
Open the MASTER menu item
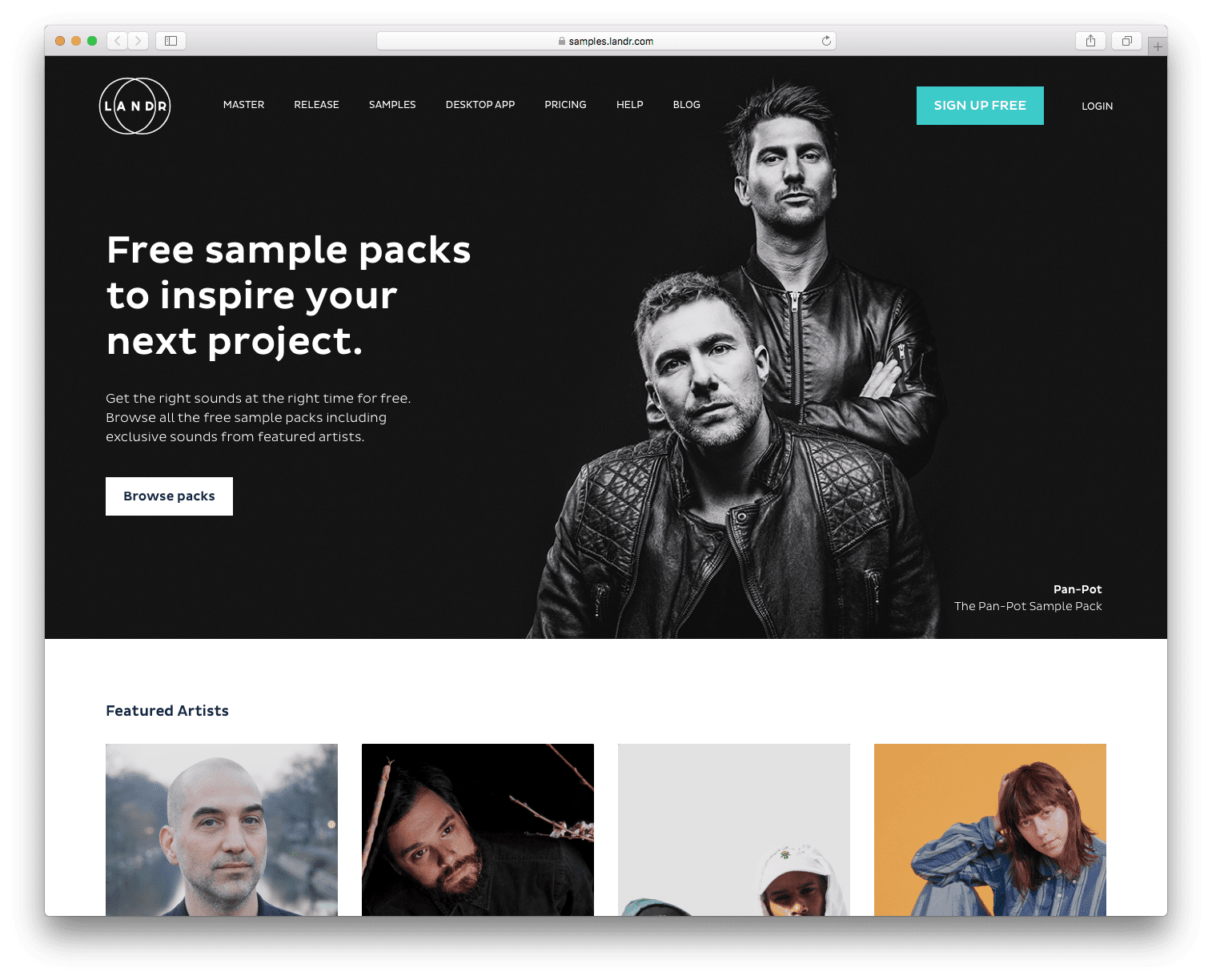pyautogui.click(x=243, y=105)
